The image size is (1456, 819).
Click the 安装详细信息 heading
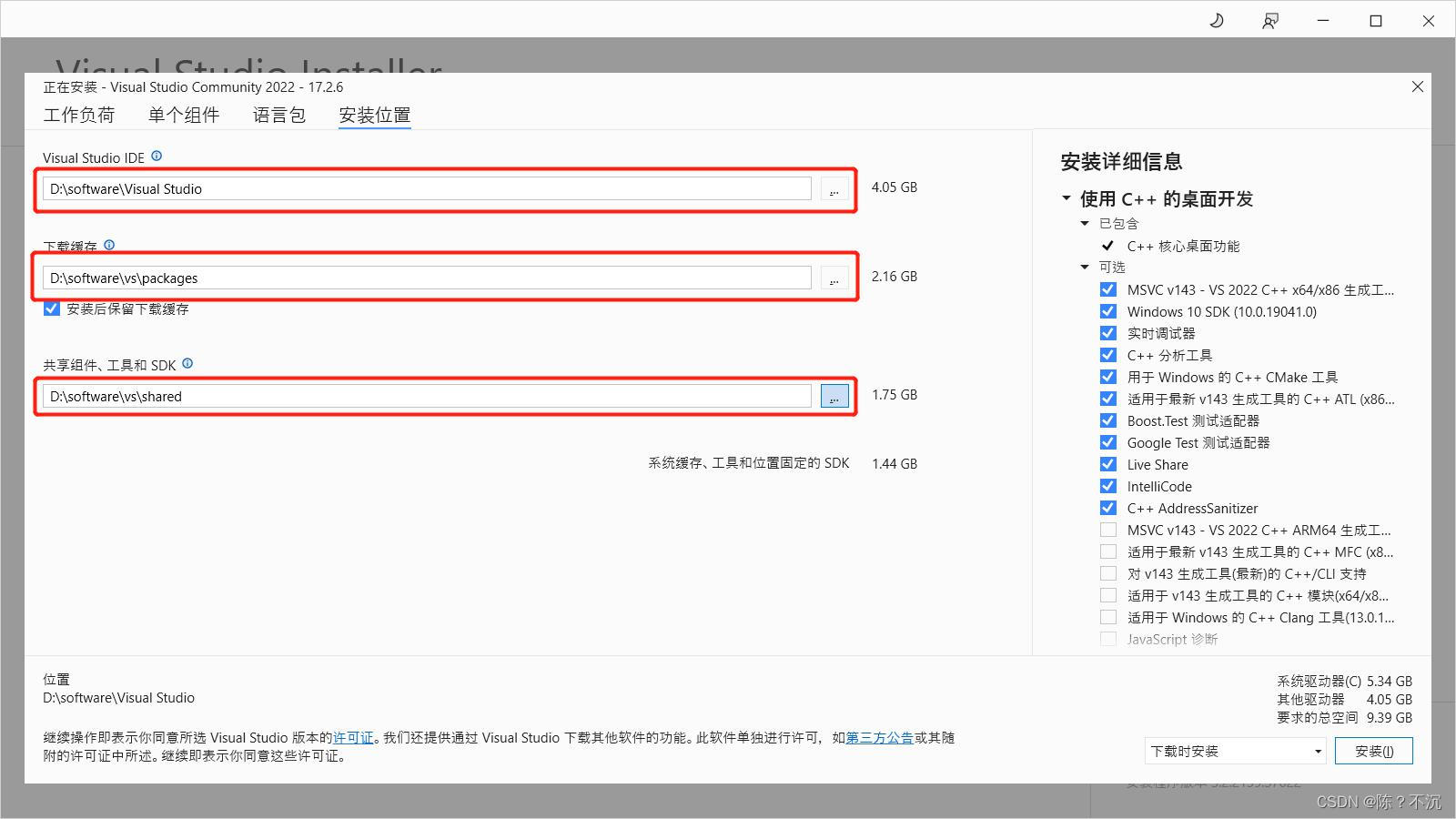(1121, 162)
